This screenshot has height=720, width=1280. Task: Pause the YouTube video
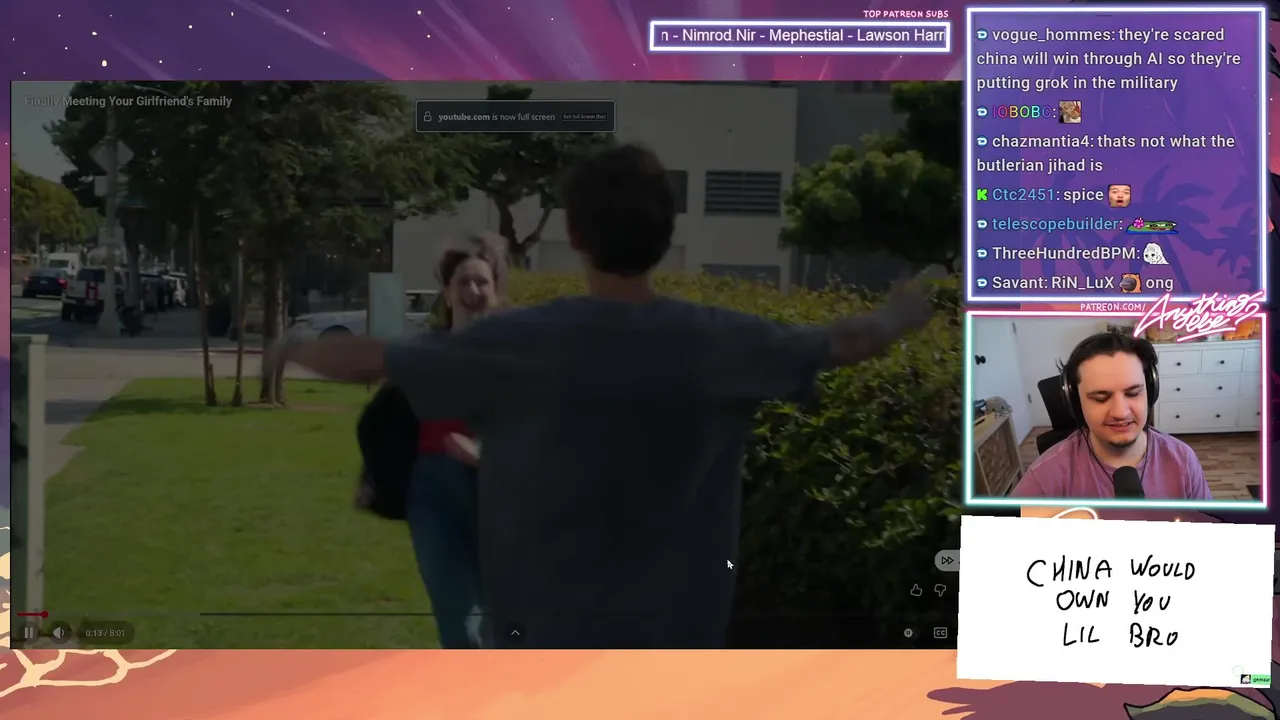tap(29, 632)
